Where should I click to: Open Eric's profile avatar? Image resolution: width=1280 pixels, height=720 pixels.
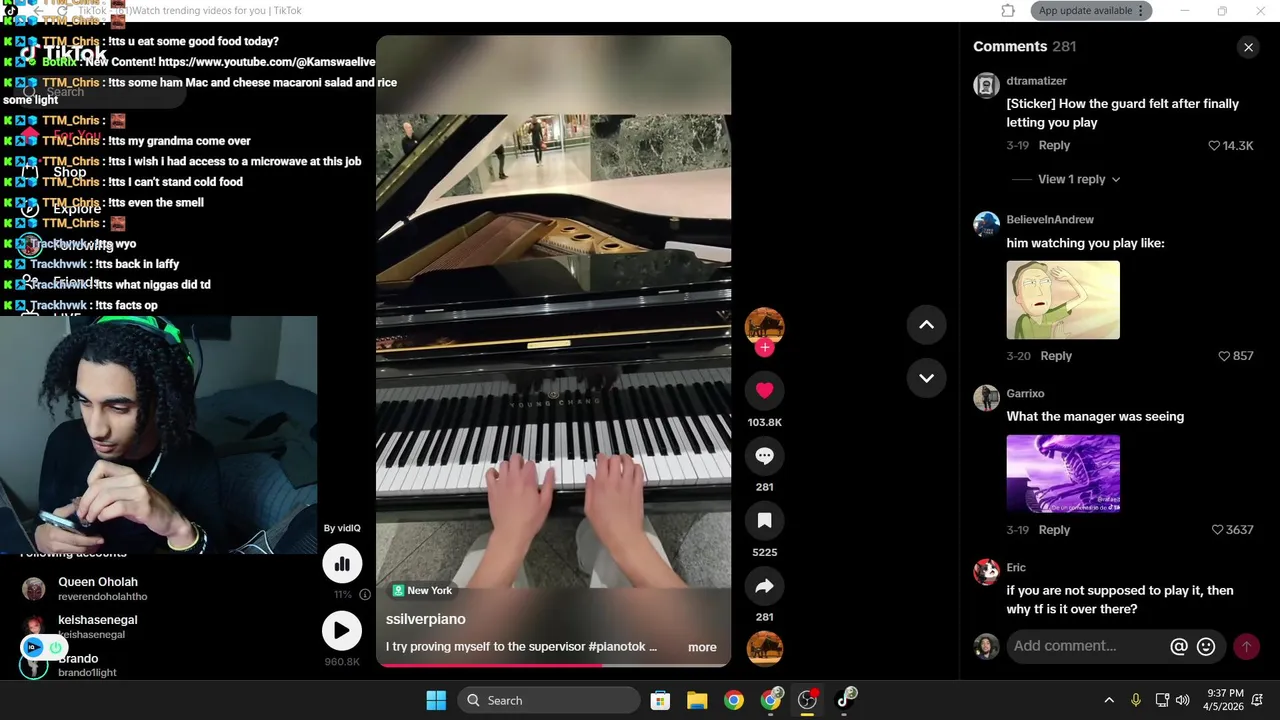click(x=986, y=572)
